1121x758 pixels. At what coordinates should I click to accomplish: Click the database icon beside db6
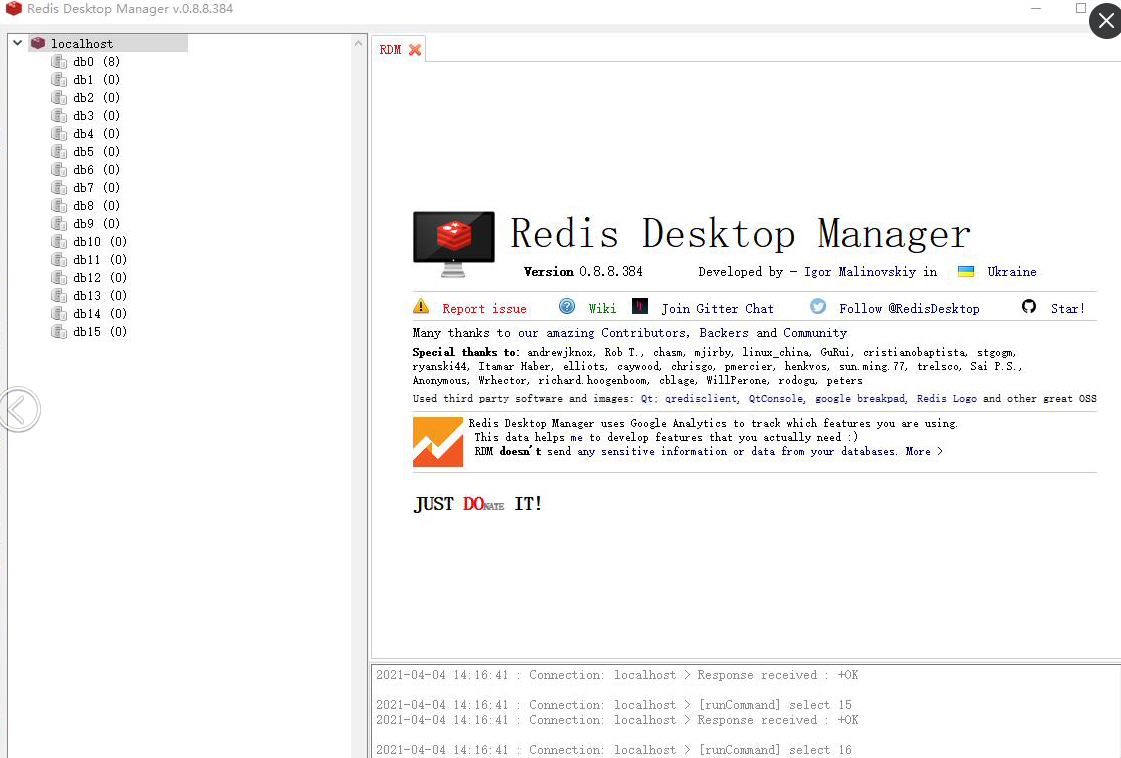point(59,169)
